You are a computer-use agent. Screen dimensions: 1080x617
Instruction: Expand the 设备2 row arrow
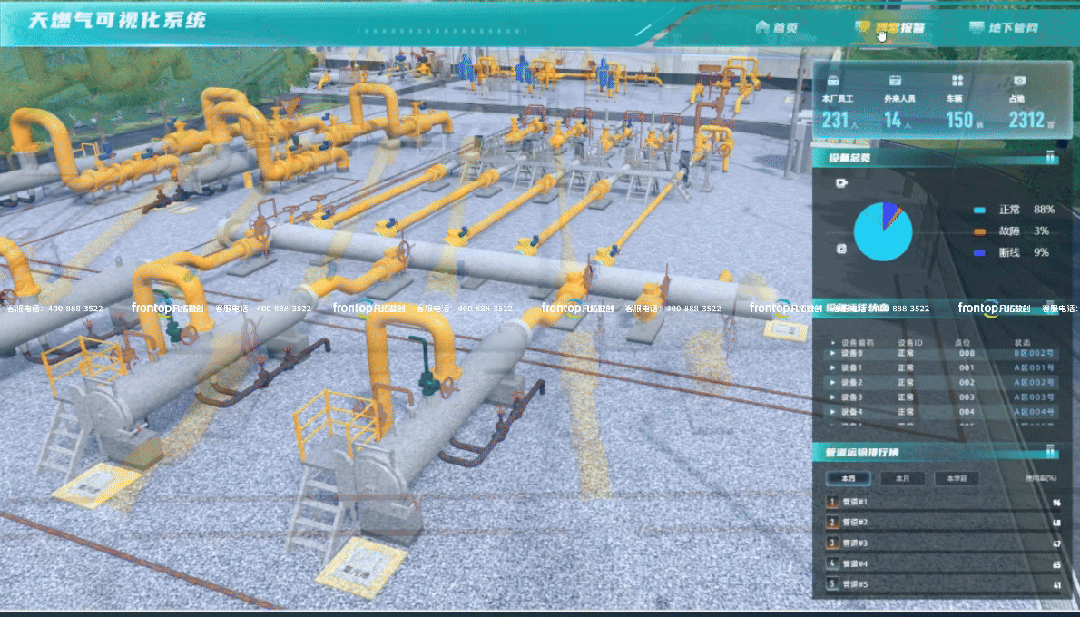point(832,382)
